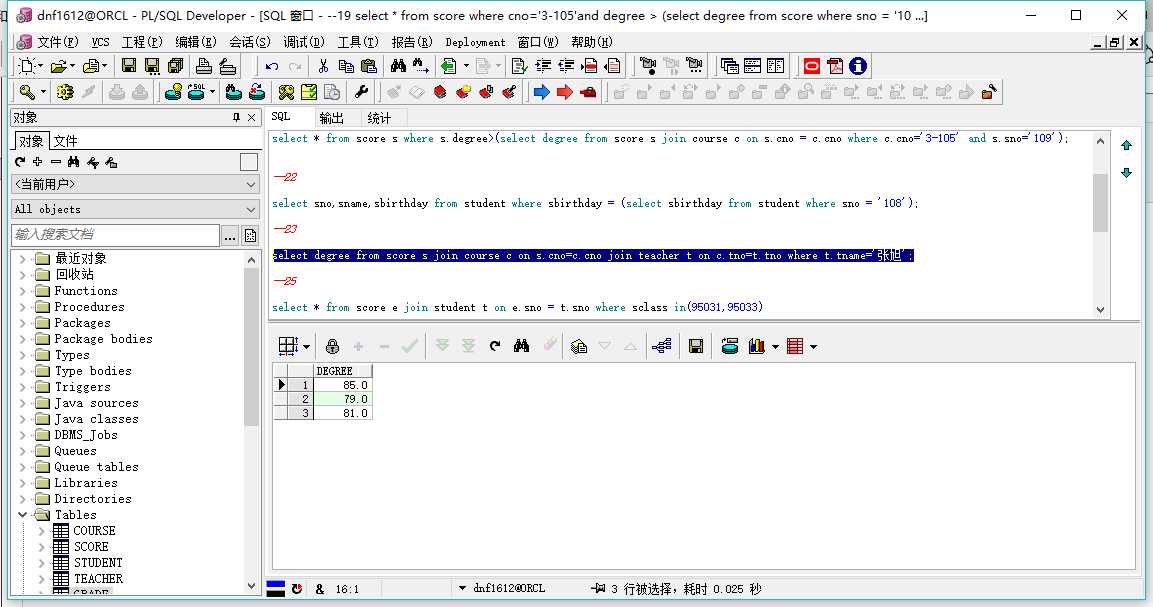Open the Deployment menu
1153x607 pixels.
[475, 43]
